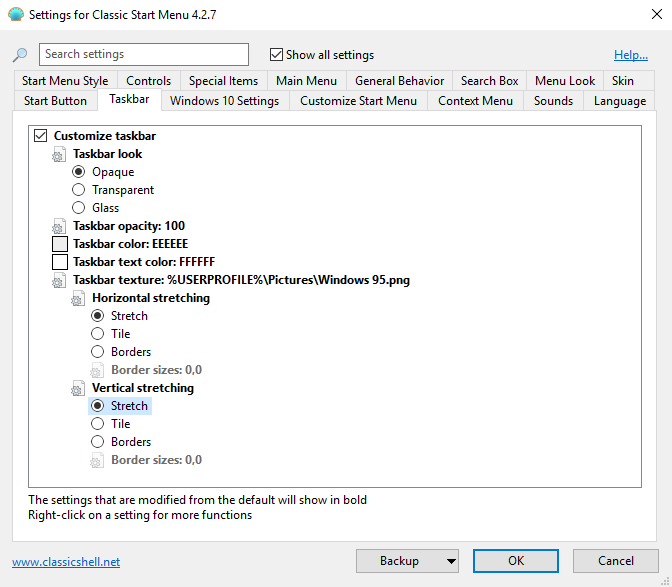Click the Horizontal stretching setting icon

click(78, 298)
